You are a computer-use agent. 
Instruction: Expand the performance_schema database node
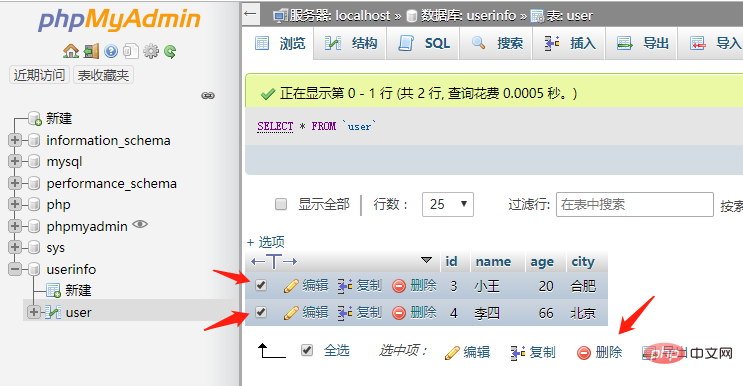coord(15,183)
